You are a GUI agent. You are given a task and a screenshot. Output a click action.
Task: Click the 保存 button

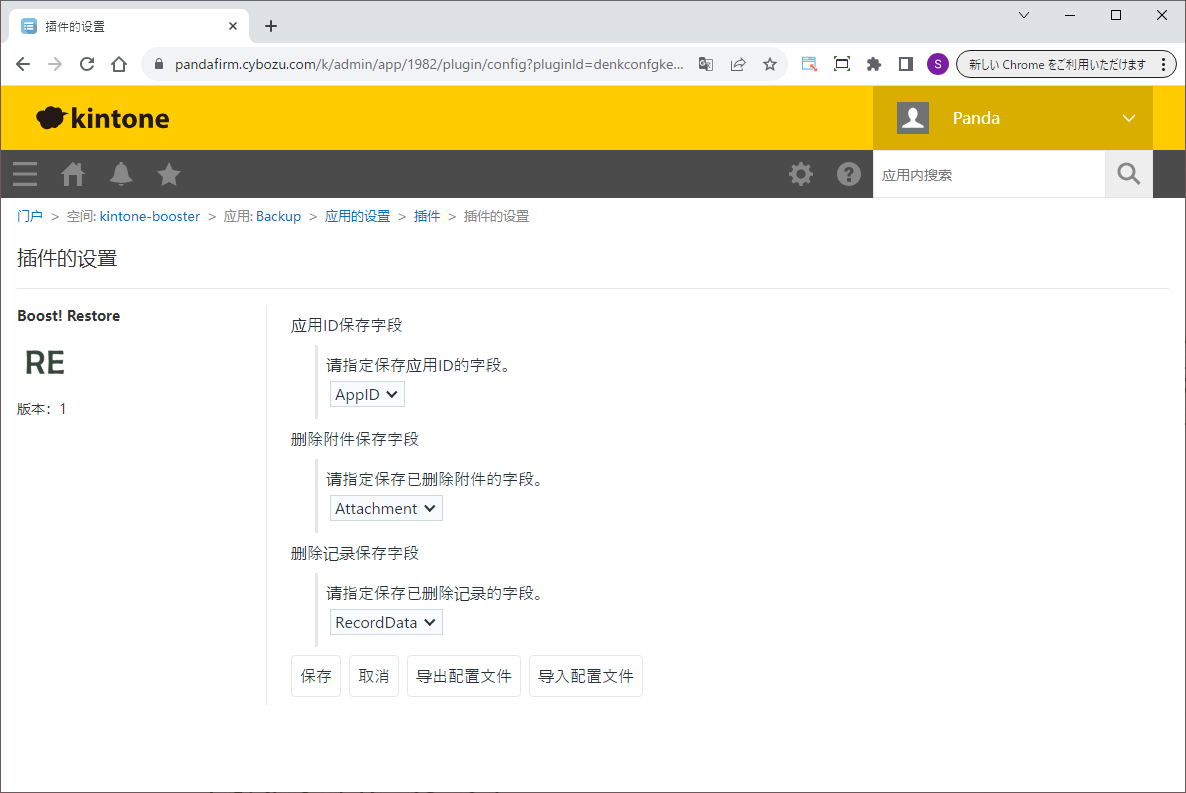click(x=316, y=676)
